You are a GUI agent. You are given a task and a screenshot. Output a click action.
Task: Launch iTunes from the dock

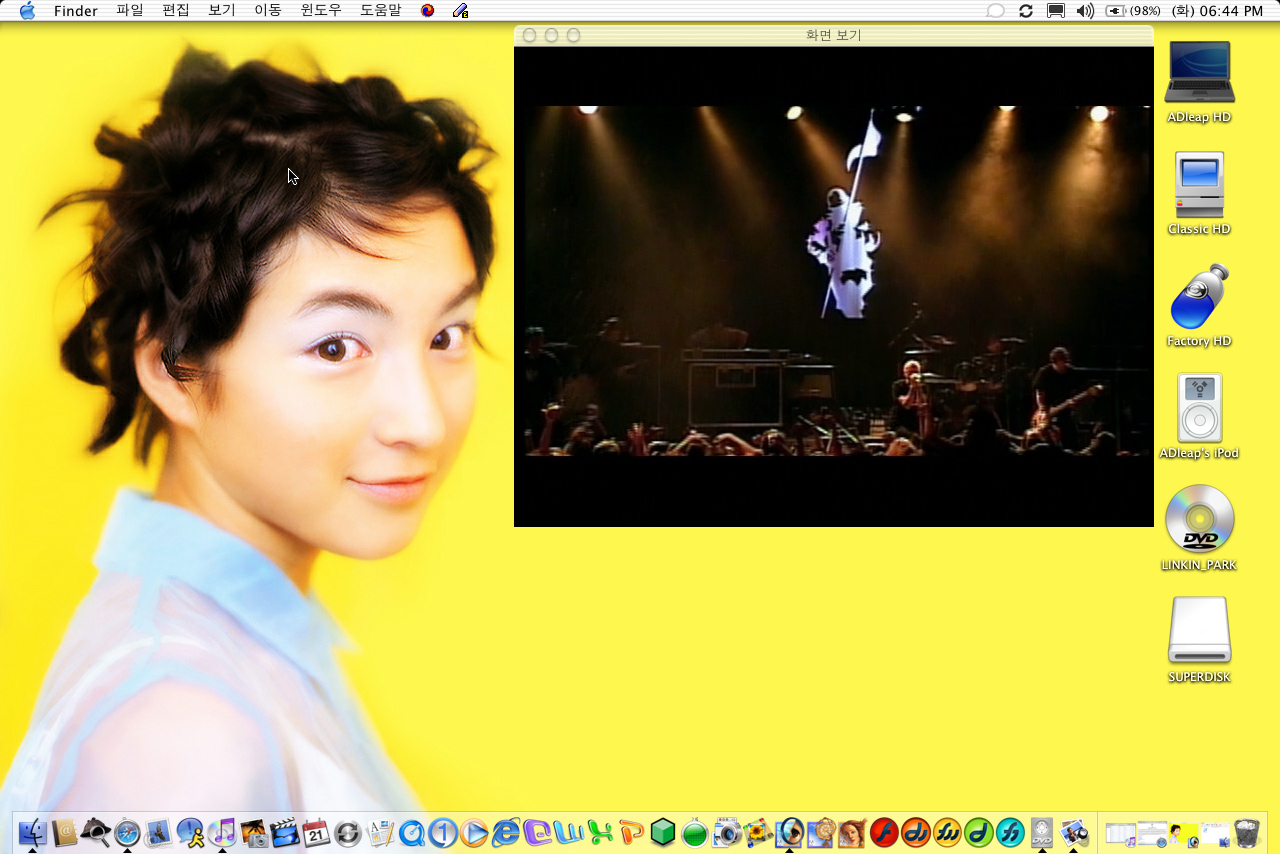point(222,832)
